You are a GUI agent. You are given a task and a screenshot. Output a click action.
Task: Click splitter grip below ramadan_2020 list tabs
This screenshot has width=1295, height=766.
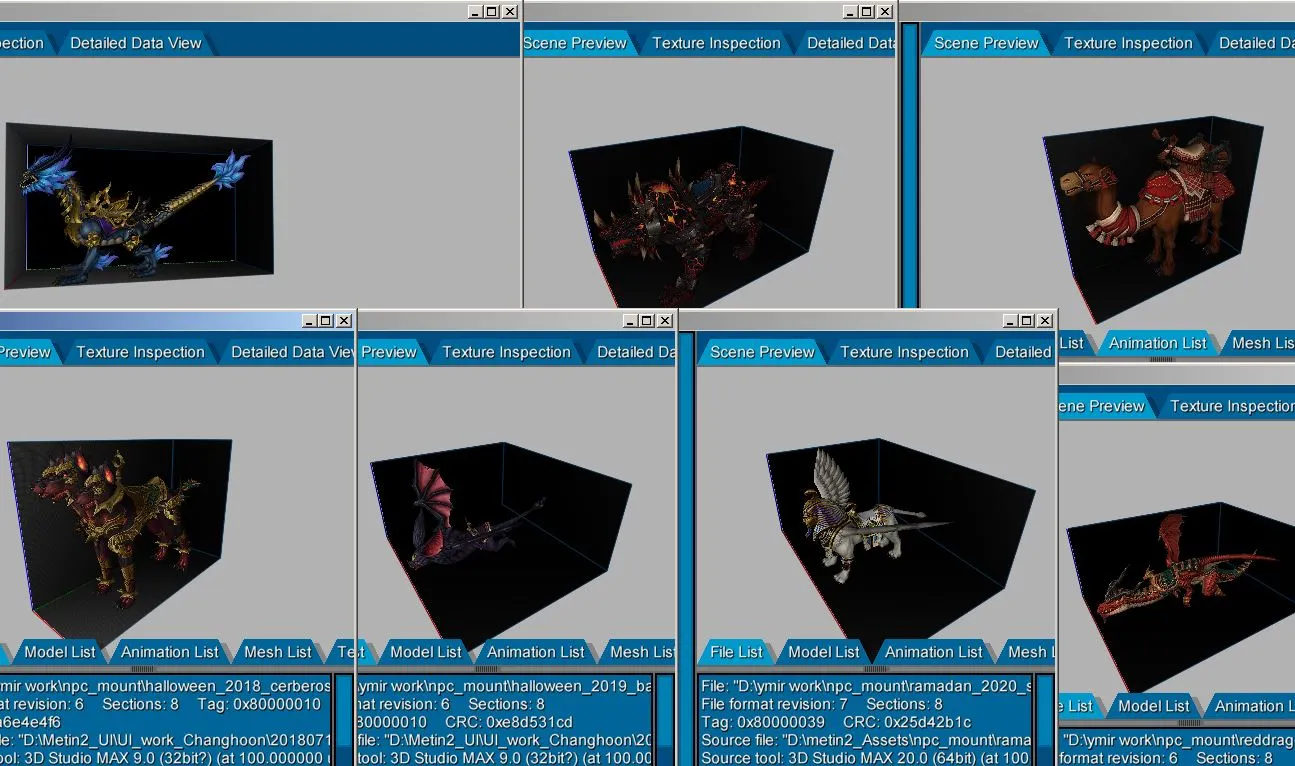tap(875, 669)
